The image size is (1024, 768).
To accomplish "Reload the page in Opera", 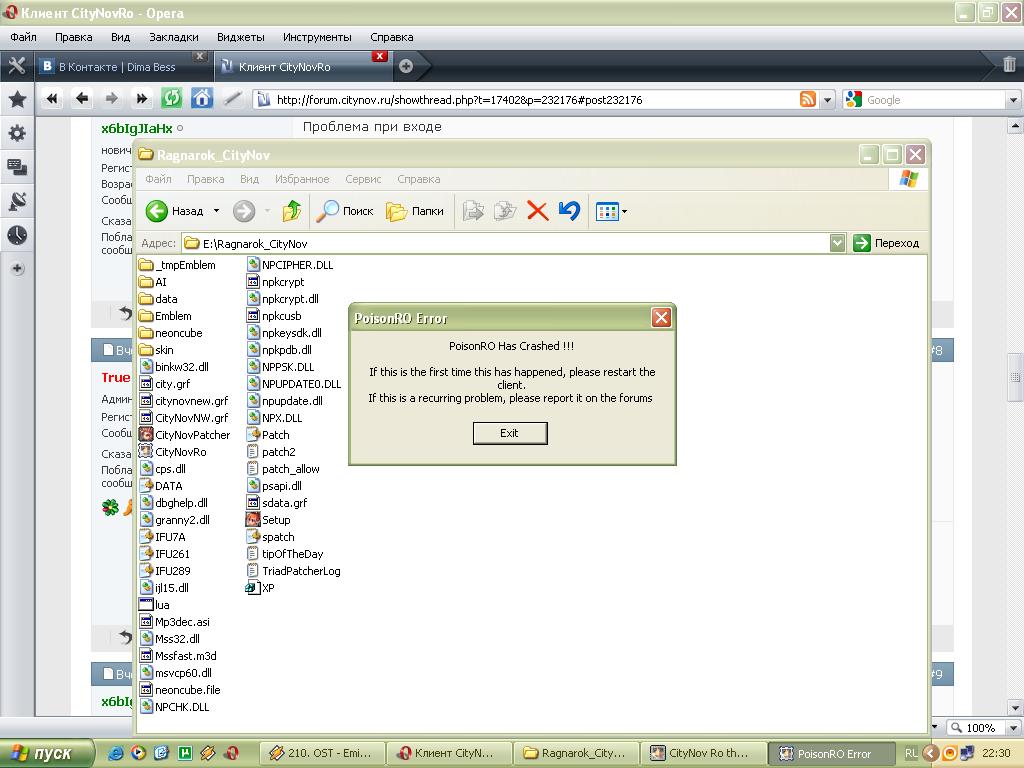I will tap(171, 99).
